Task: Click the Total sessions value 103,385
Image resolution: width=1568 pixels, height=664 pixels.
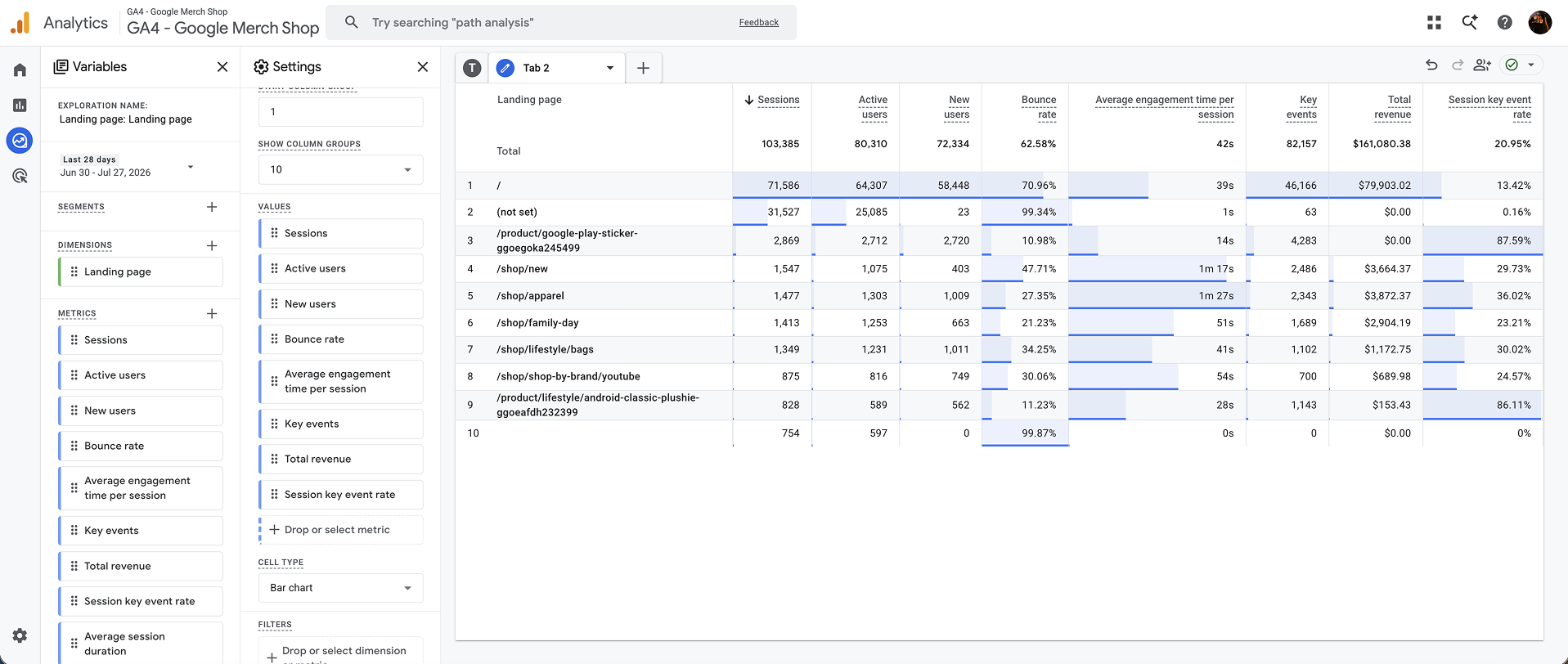Action: (780, 144)
